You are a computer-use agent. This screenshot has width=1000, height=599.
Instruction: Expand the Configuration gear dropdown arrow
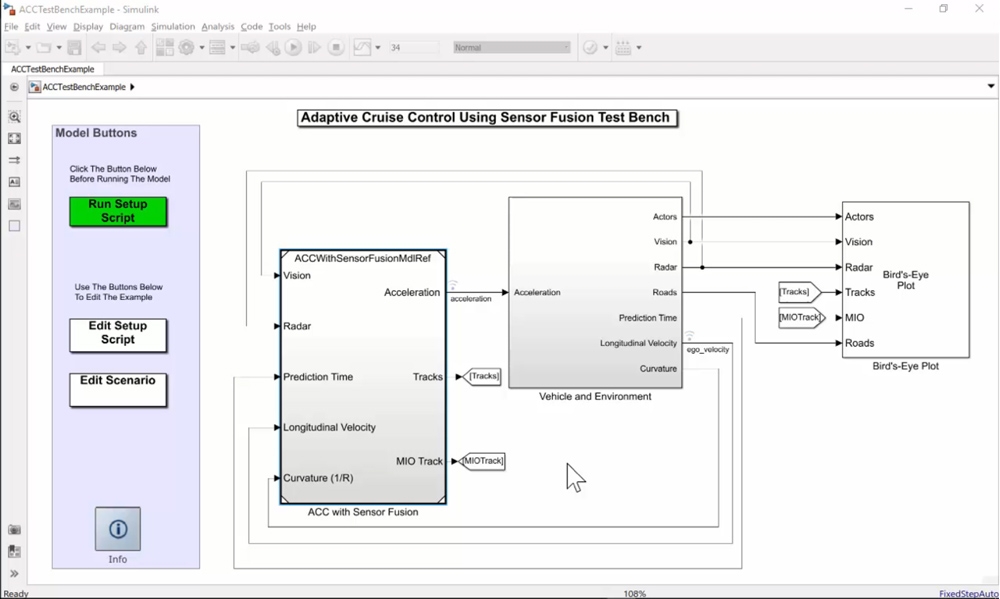point(202,48)
